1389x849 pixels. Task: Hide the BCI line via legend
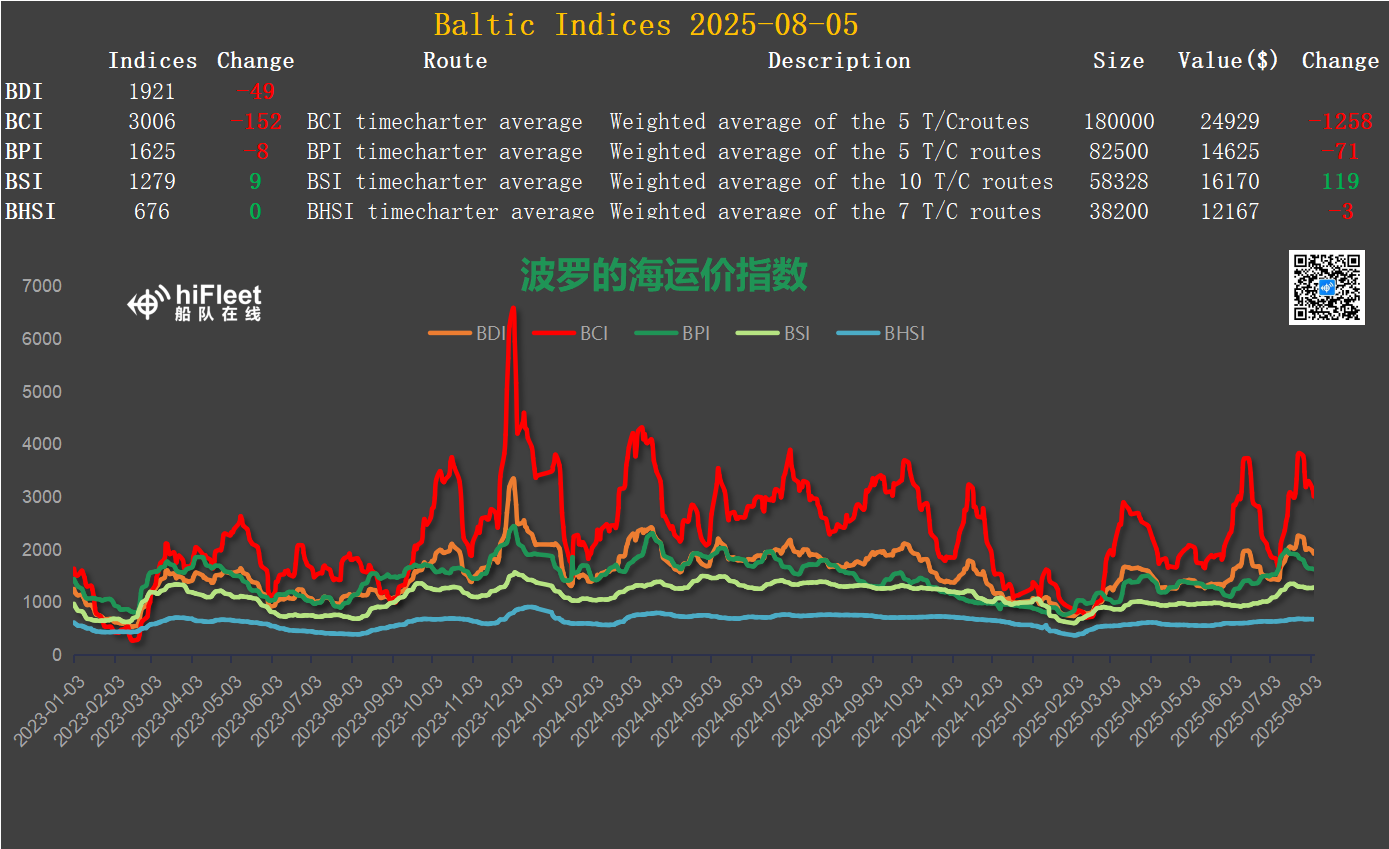click(x=570, y=333)
